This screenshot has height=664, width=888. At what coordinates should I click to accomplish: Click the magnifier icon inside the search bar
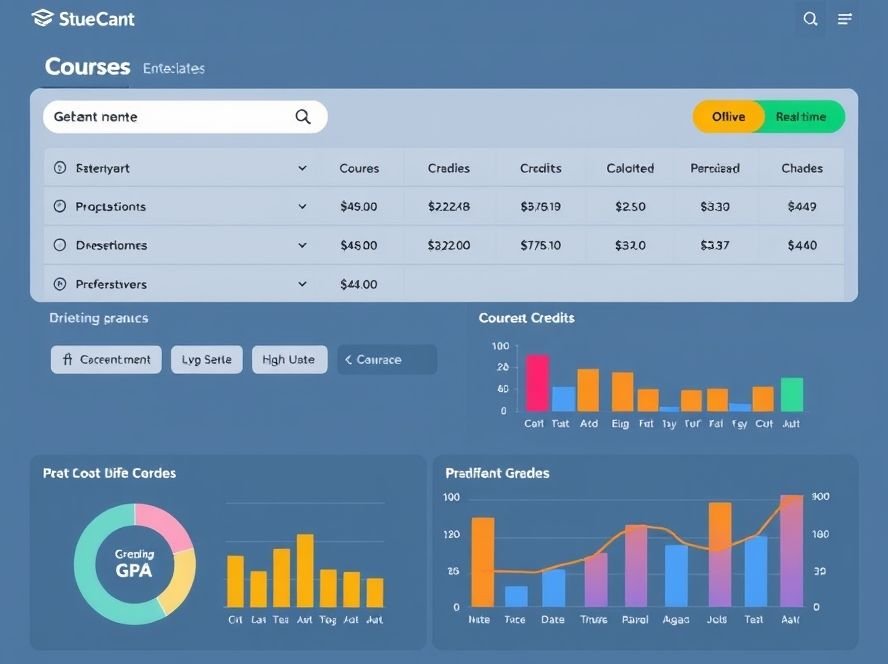pos(302,116)
